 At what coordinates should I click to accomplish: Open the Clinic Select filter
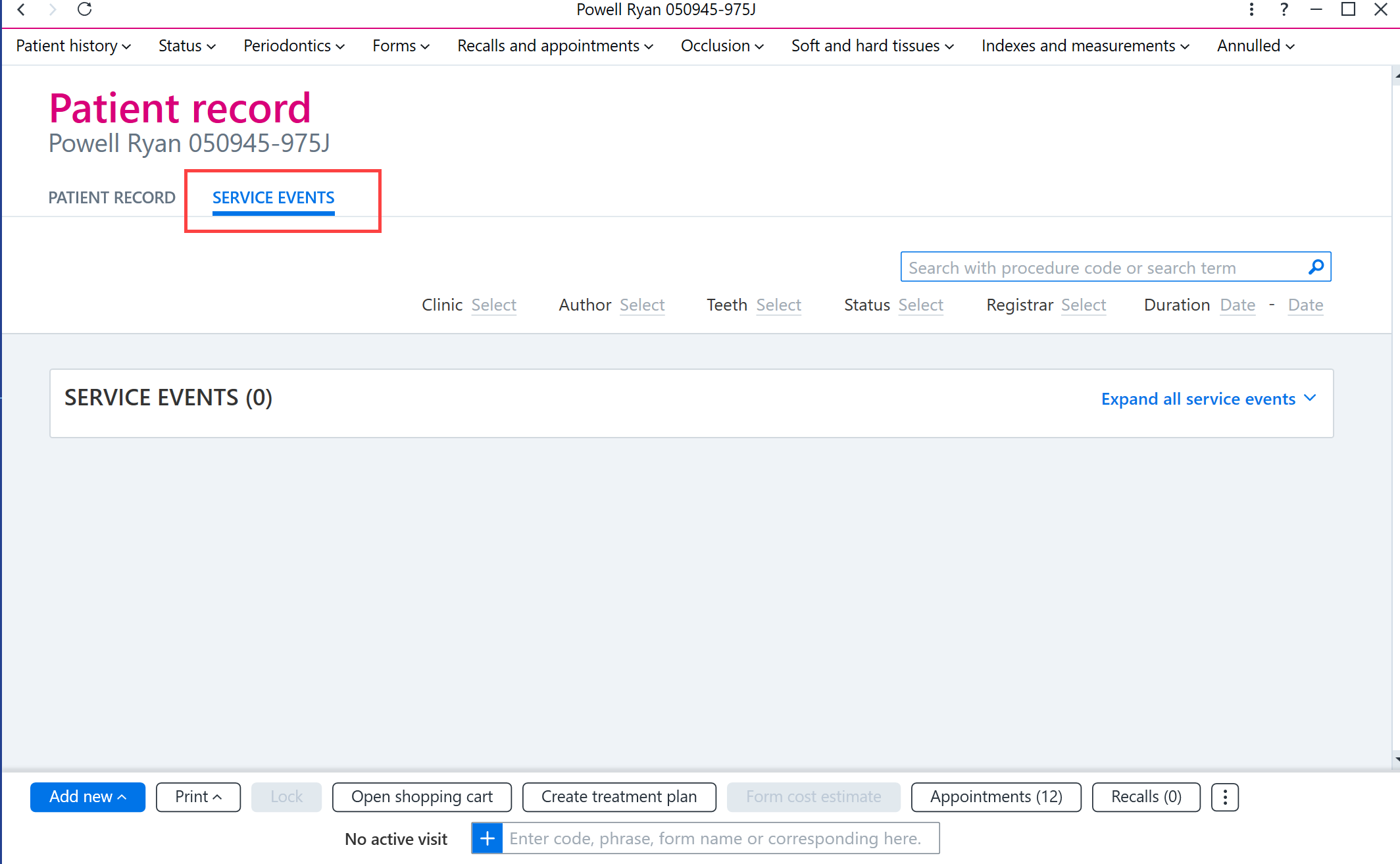494,305
